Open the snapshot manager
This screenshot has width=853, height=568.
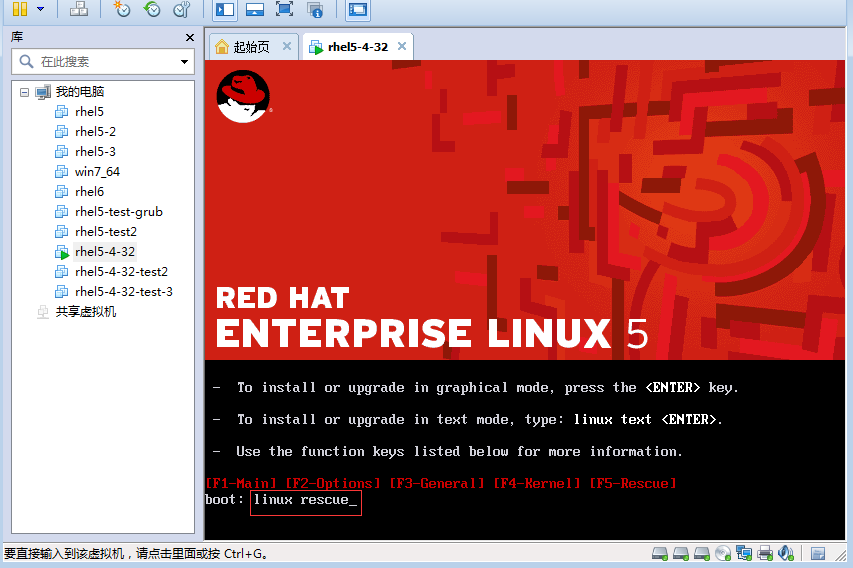[x=181, y=9]
